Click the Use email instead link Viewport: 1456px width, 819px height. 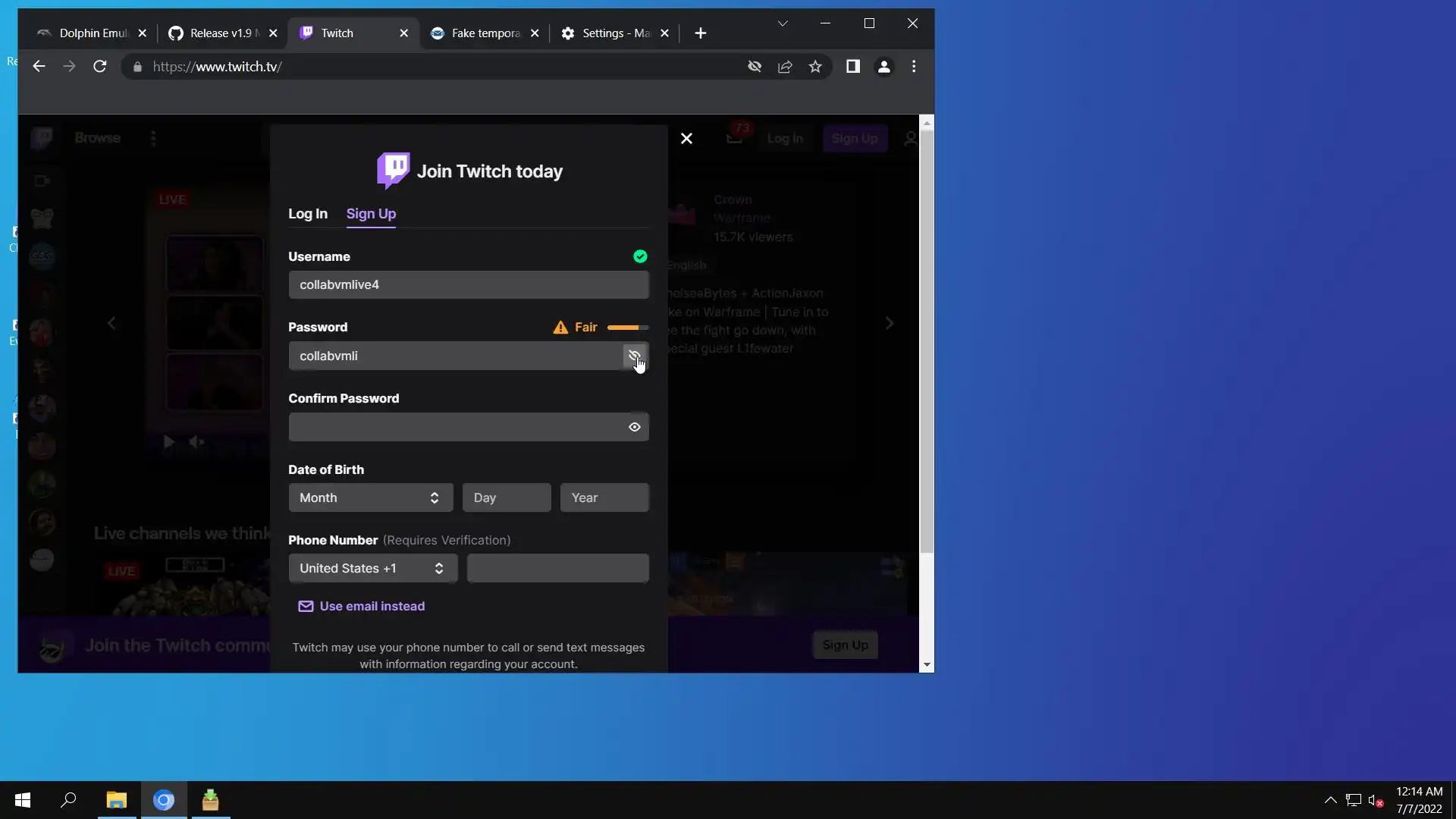point(372,606)
